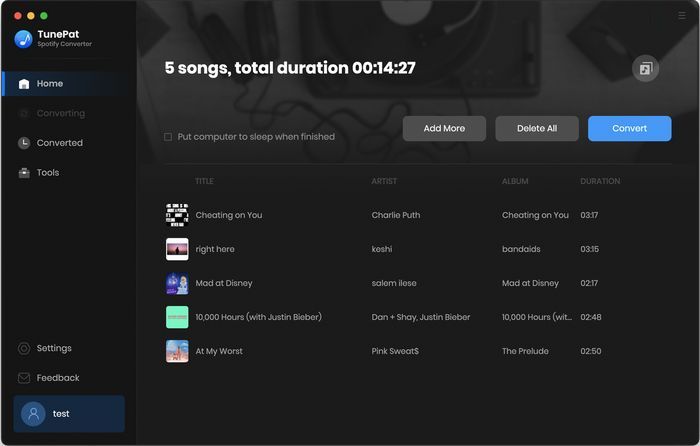Select the Mad at Disney song title

(x=224, y=283)
